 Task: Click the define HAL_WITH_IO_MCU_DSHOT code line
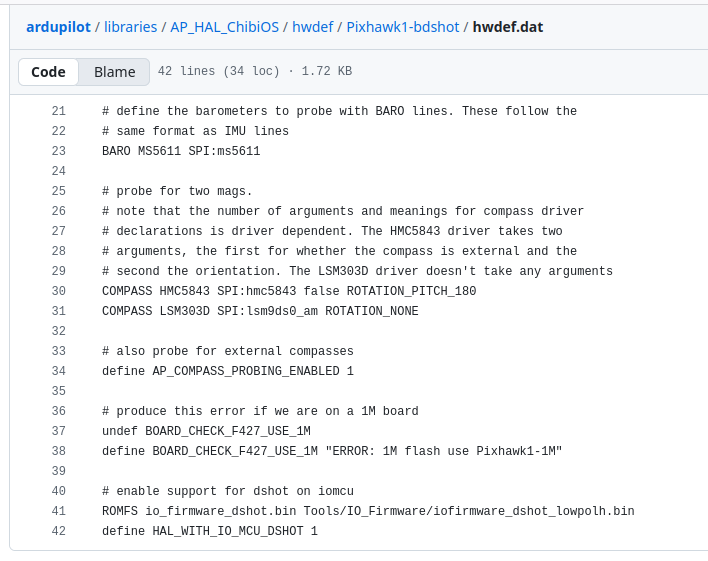click(x=210, y=531)
